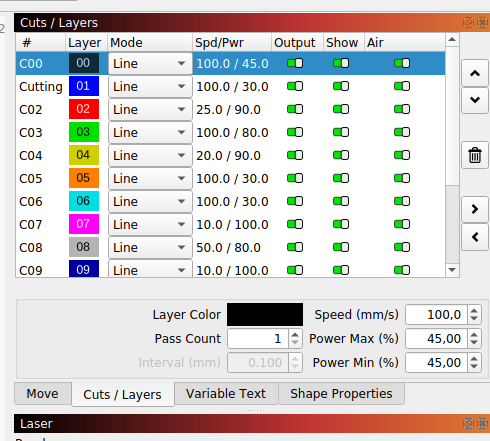Toggle Output switch for C02 layer
490x441 pixels.
click(x=295, y=109)
